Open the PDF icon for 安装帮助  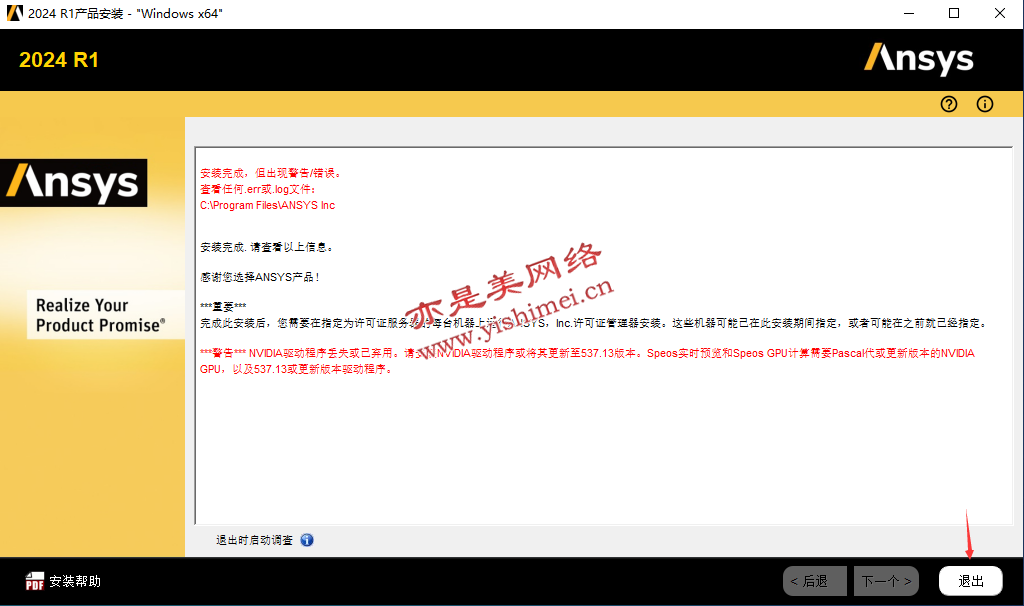(x=35, y=581)
